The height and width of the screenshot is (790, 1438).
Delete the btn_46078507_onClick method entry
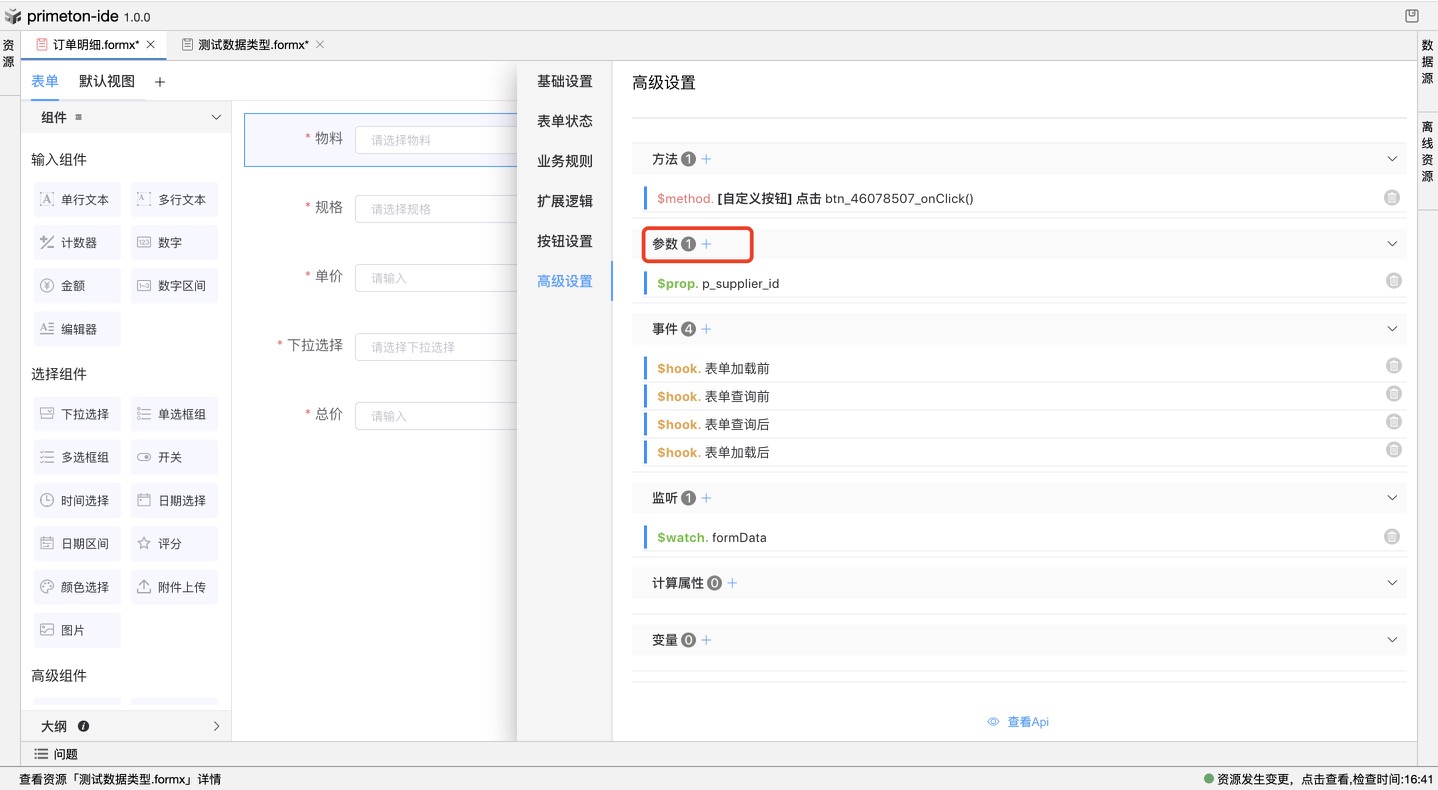tap(1391, 198)
